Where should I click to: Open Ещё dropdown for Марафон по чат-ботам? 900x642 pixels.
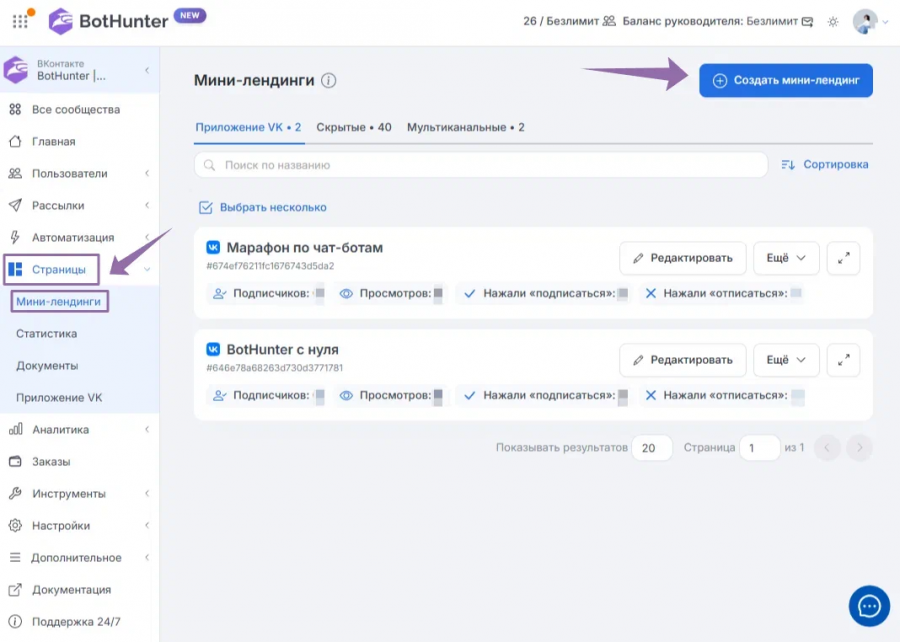[x=786, y=258]
